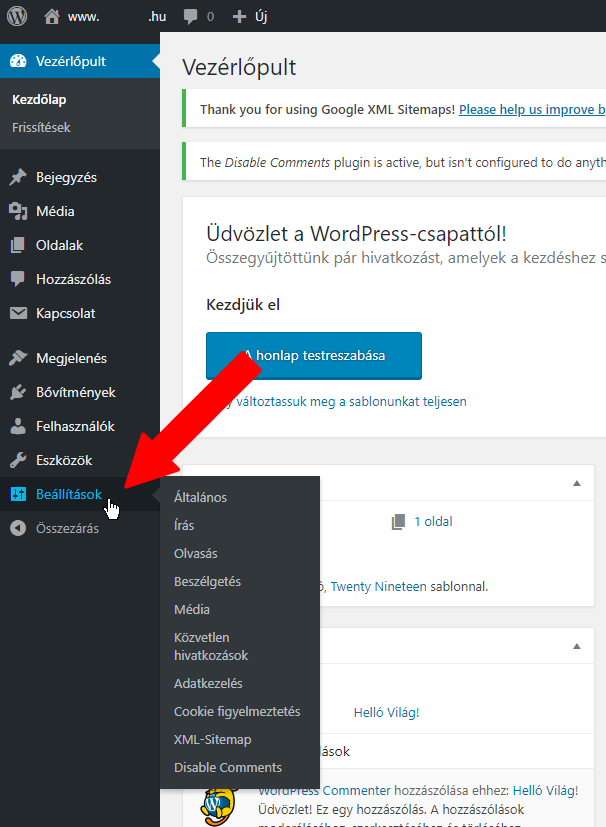Click the pages icon beside 1 oldal
This screenshot has height=827, width=606.
[x=398, y=522]
